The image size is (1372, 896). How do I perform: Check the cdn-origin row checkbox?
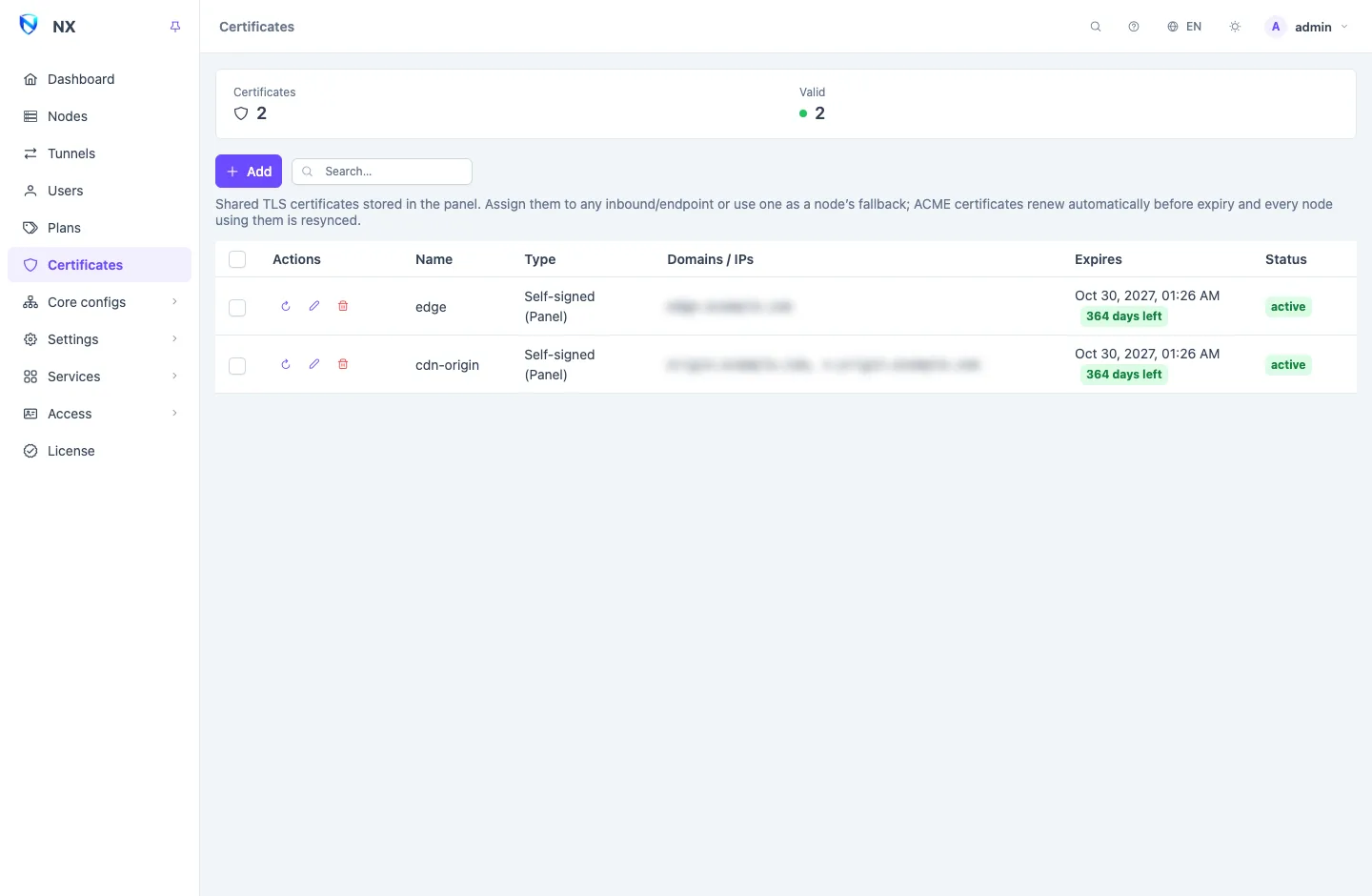[237, 366]
